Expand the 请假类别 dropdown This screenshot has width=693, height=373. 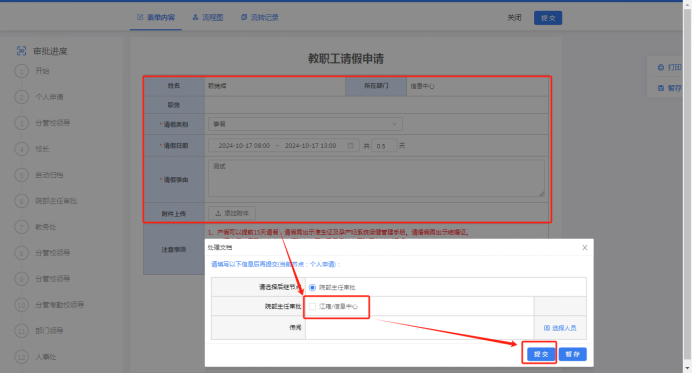pyautogui.click(x=305, y=124)
